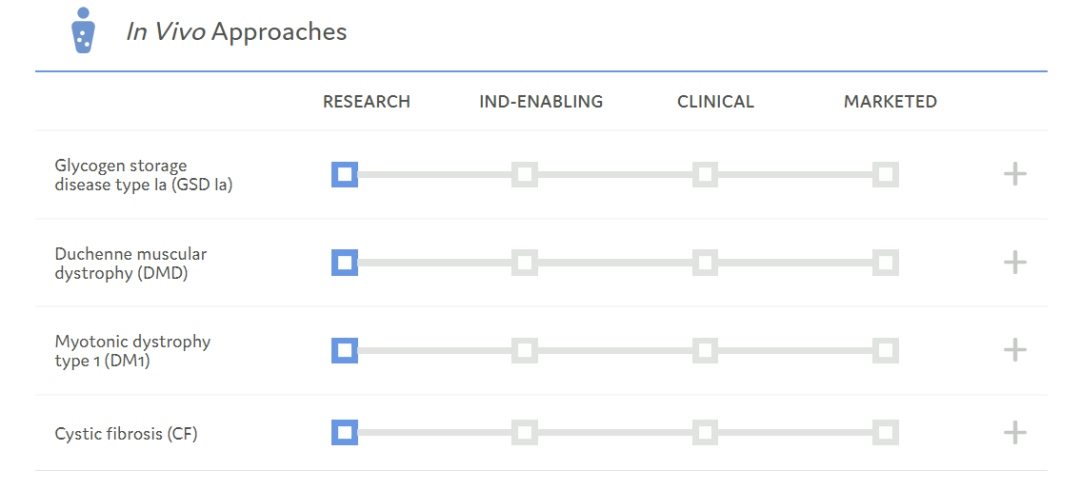Click the In Vivo person icon
The height and width of the screenshot is (490, 1080).
coord(83,30)
